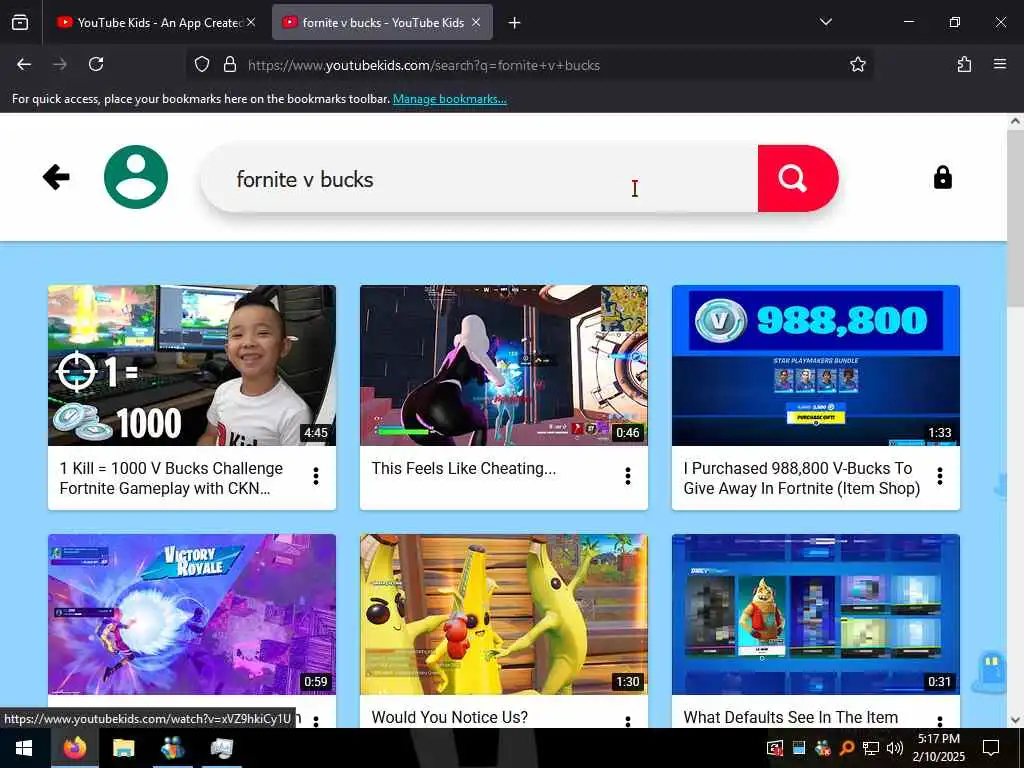Click the title Would You Notice Us?
Viewport: 1024px width, 768px height.
(449, 717)
